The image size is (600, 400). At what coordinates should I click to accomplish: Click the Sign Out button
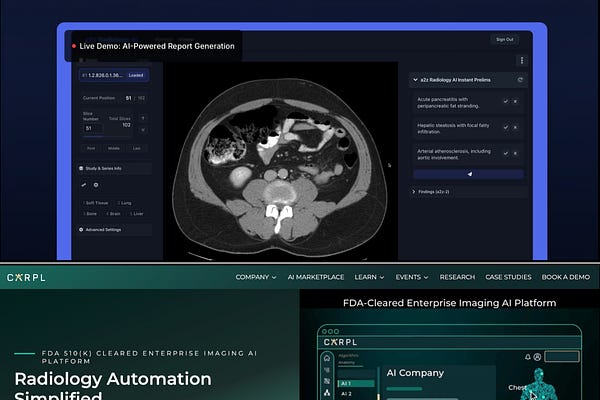[x=505, y=39]
